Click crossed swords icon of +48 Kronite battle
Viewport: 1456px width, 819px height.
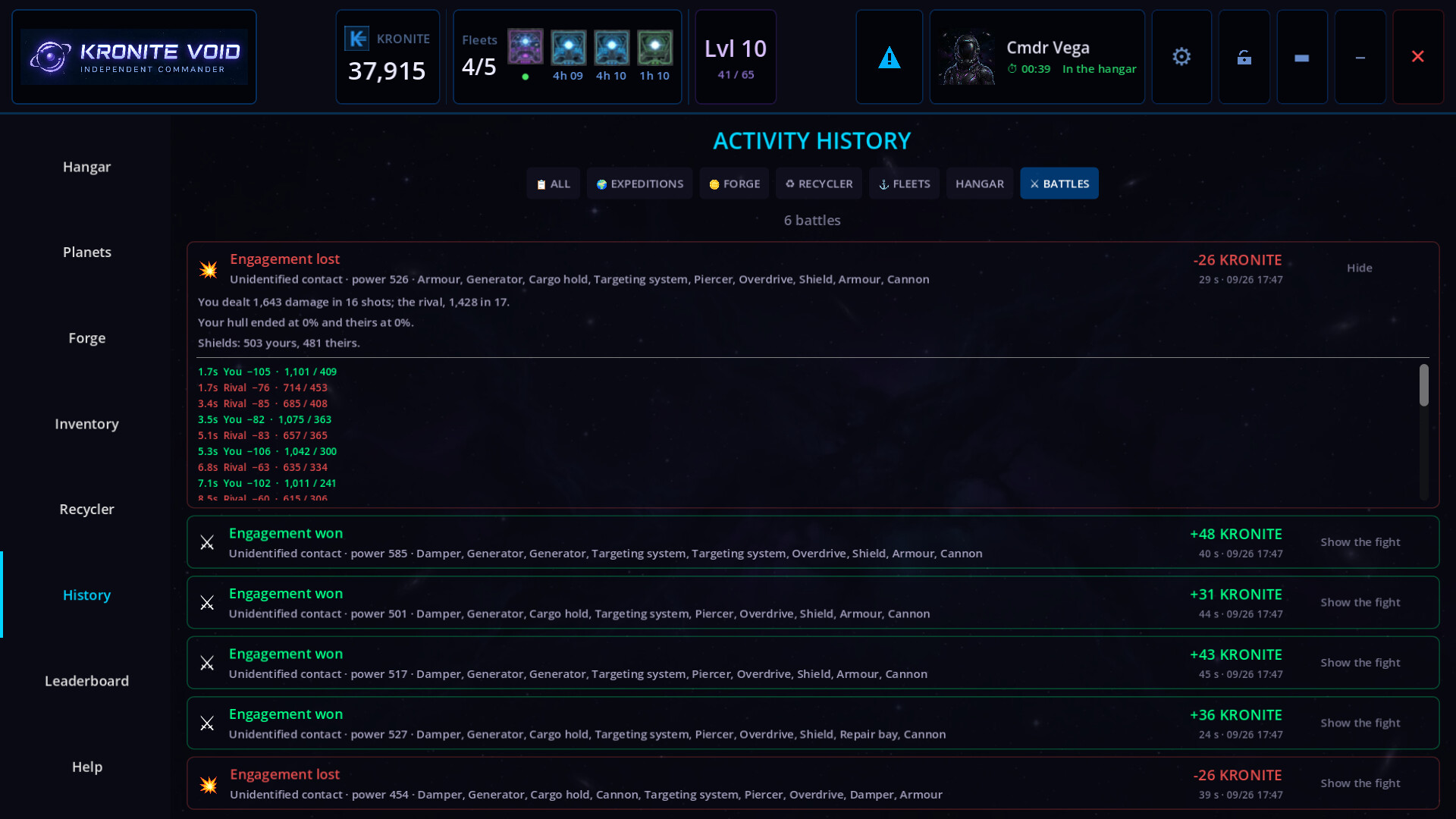(x=207, y=542)
